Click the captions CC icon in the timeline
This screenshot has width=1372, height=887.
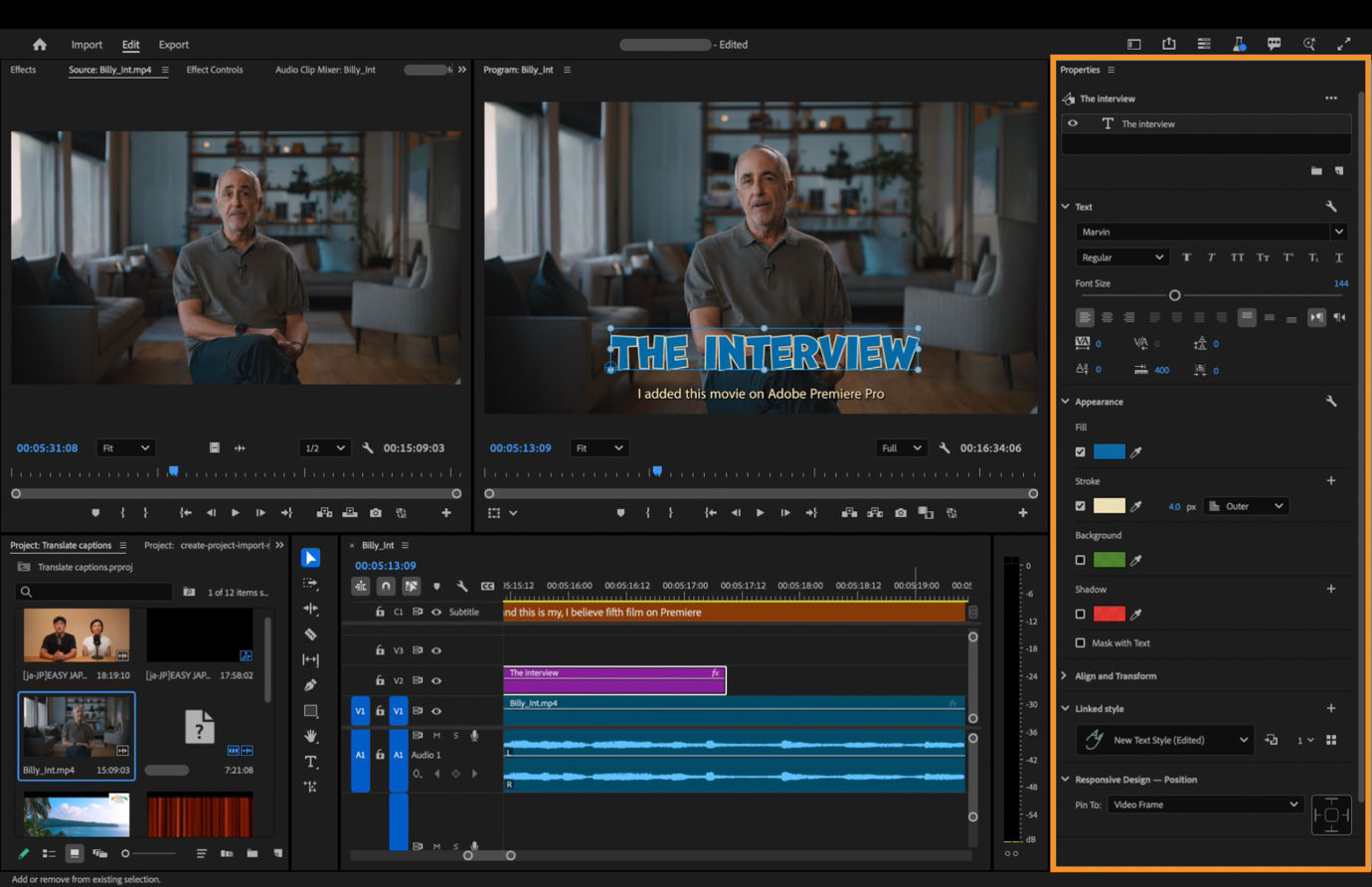(488, 587)
